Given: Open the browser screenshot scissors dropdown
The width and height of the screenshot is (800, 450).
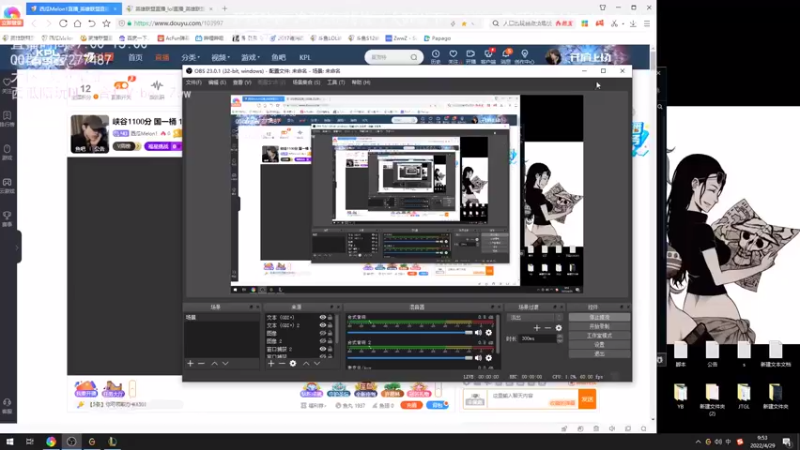Looking at the screenshot, I should point(623,23).
